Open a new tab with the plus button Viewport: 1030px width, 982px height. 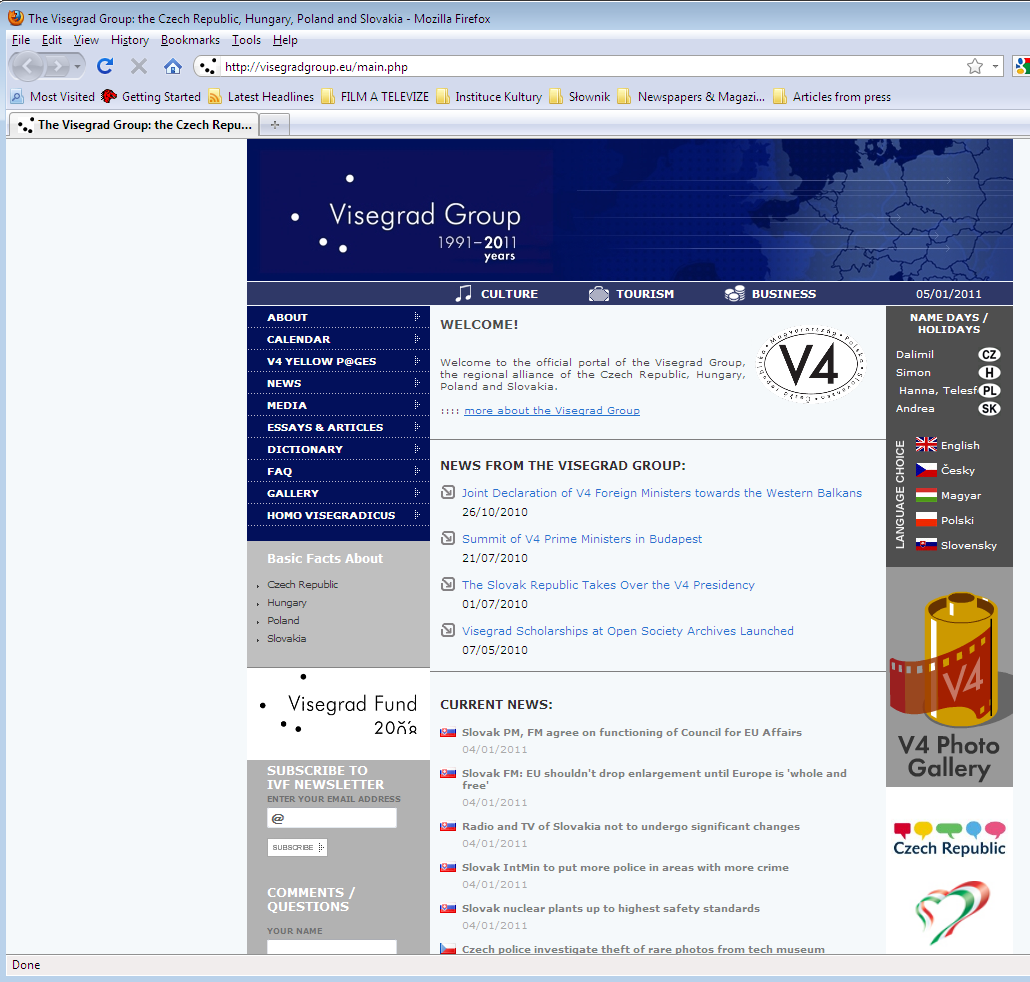275,125
